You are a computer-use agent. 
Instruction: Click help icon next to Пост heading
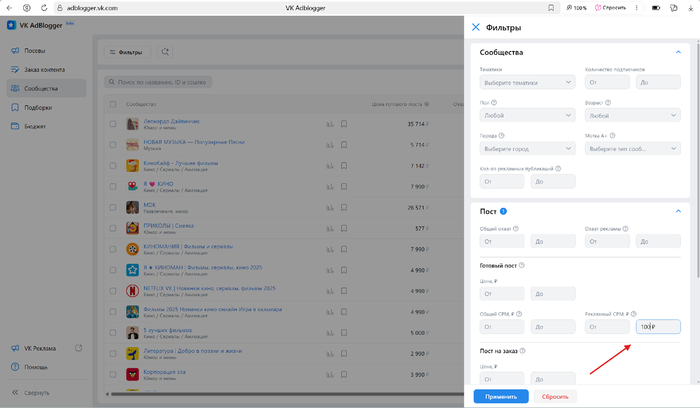503,211
